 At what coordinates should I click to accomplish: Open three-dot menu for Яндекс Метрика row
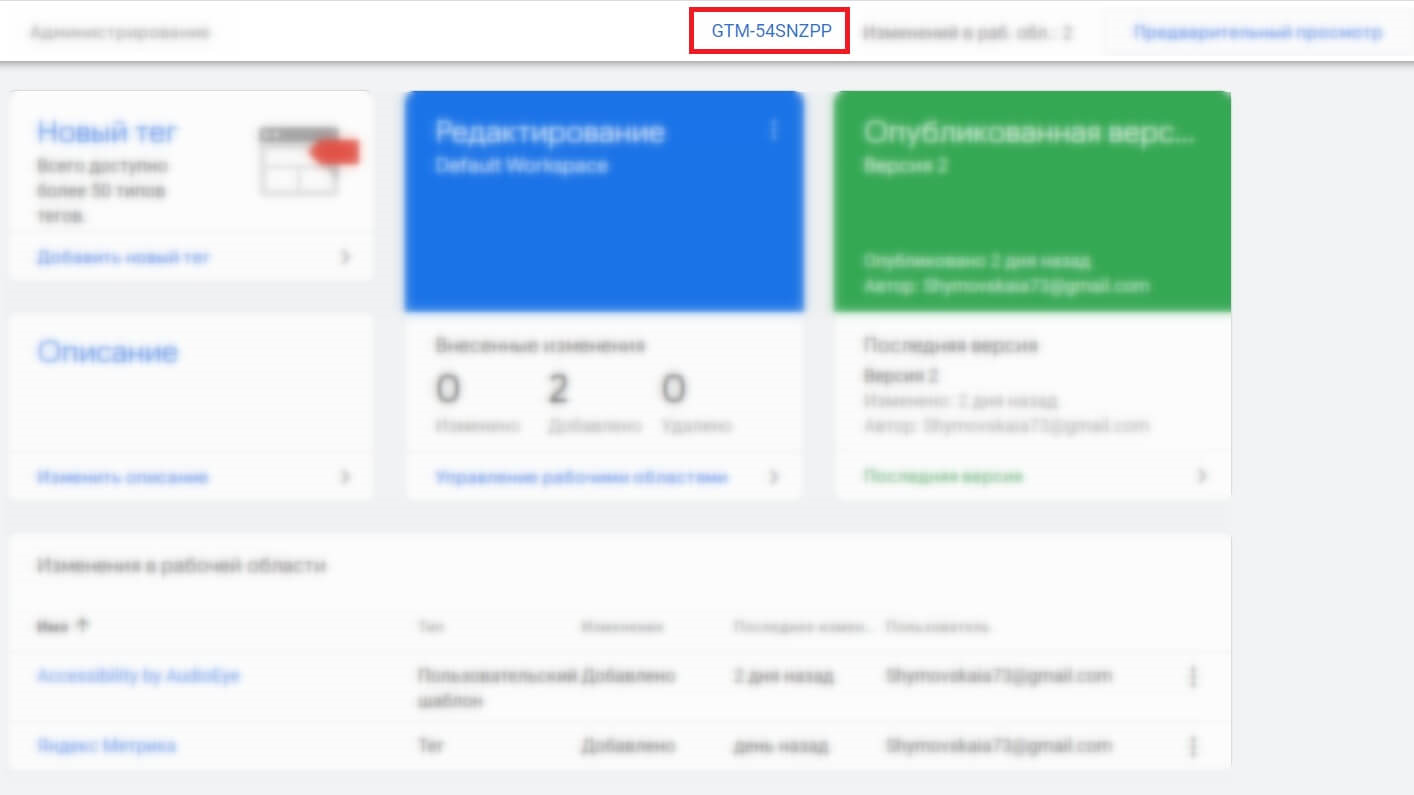pos(1192,747)
